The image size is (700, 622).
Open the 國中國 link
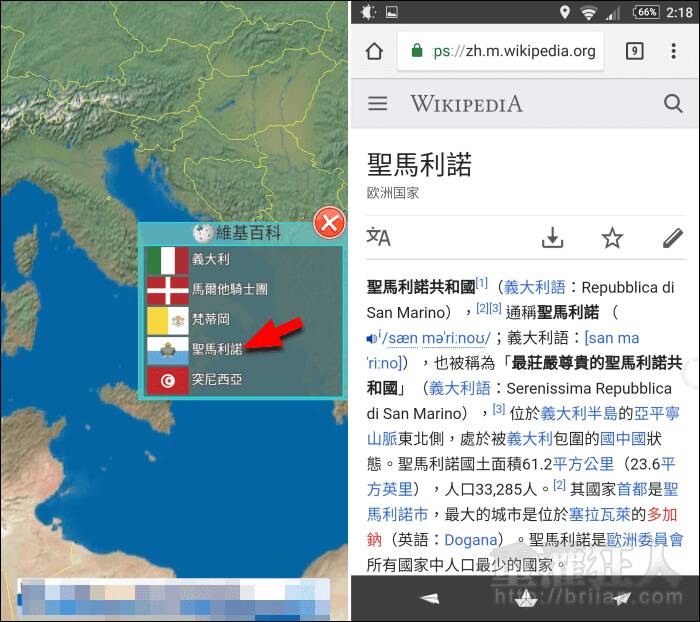[623, 438]
